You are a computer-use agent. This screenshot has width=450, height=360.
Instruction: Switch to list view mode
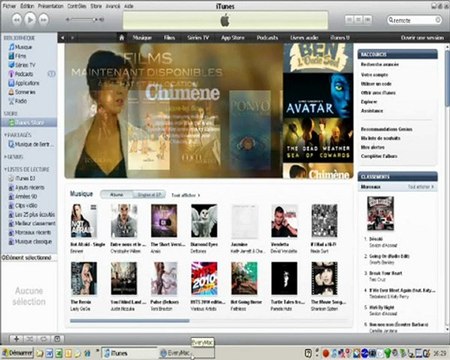click(349, 20)
